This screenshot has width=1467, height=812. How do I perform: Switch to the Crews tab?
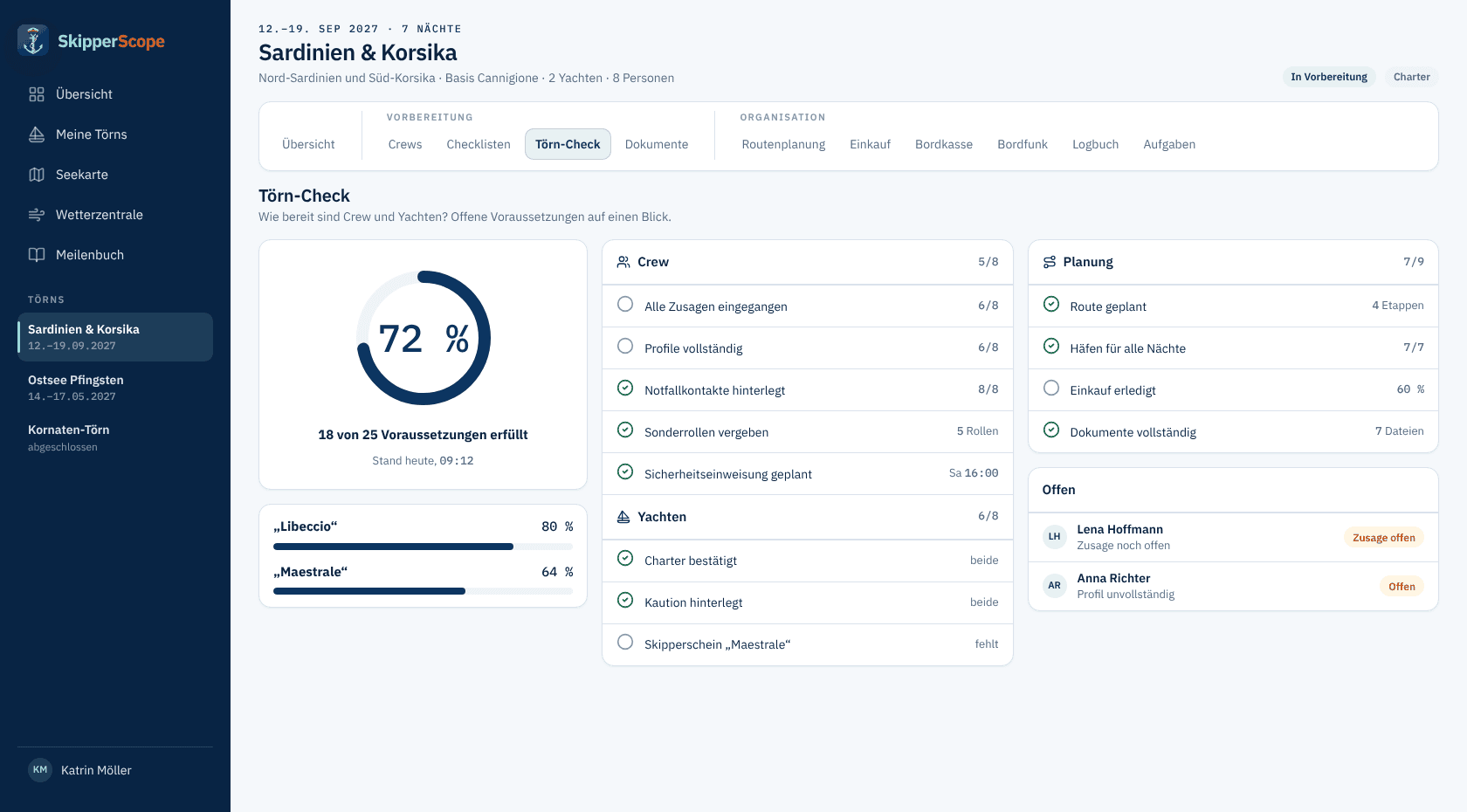click(x=405, y=144)
